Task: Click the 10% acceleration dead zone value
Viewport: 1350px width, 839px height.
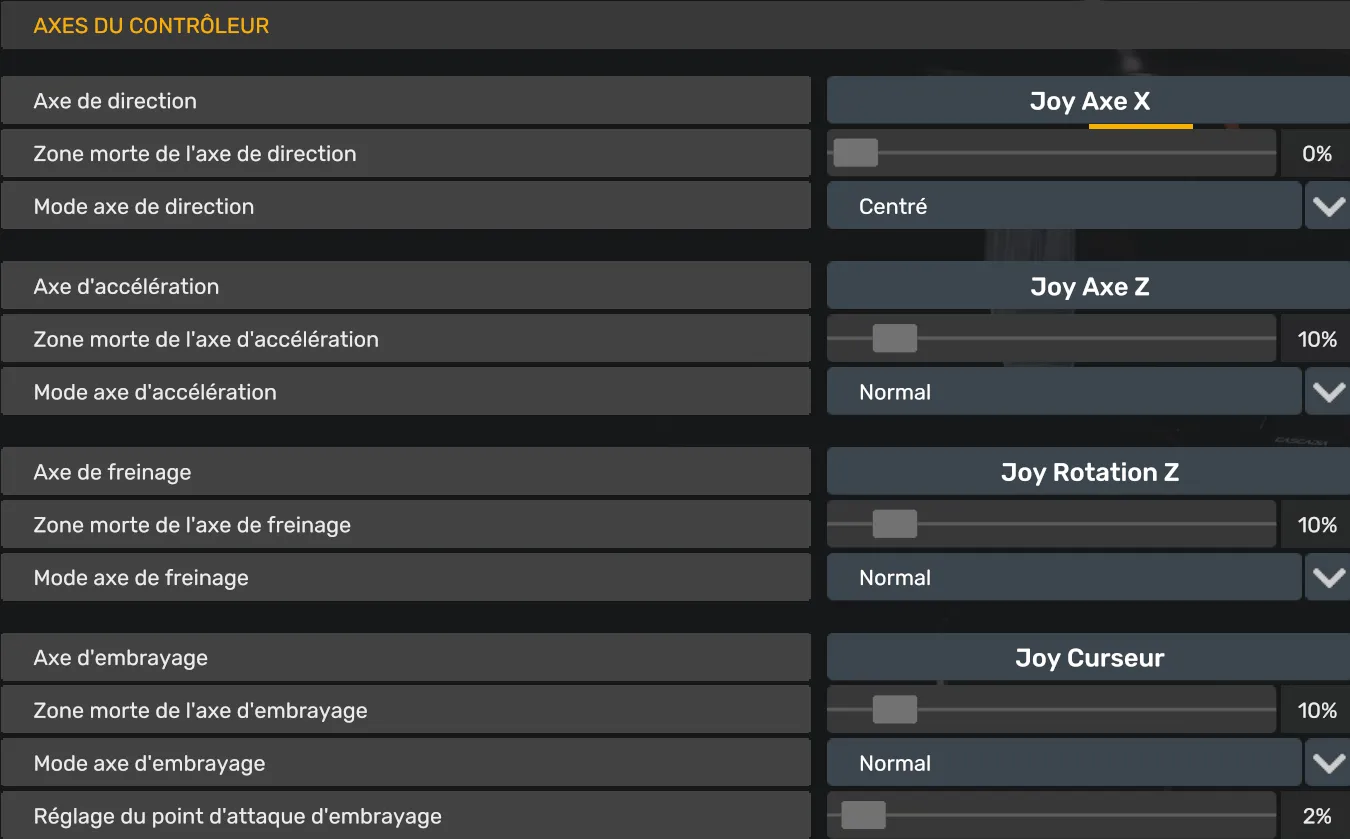Action: (1316, 339)
